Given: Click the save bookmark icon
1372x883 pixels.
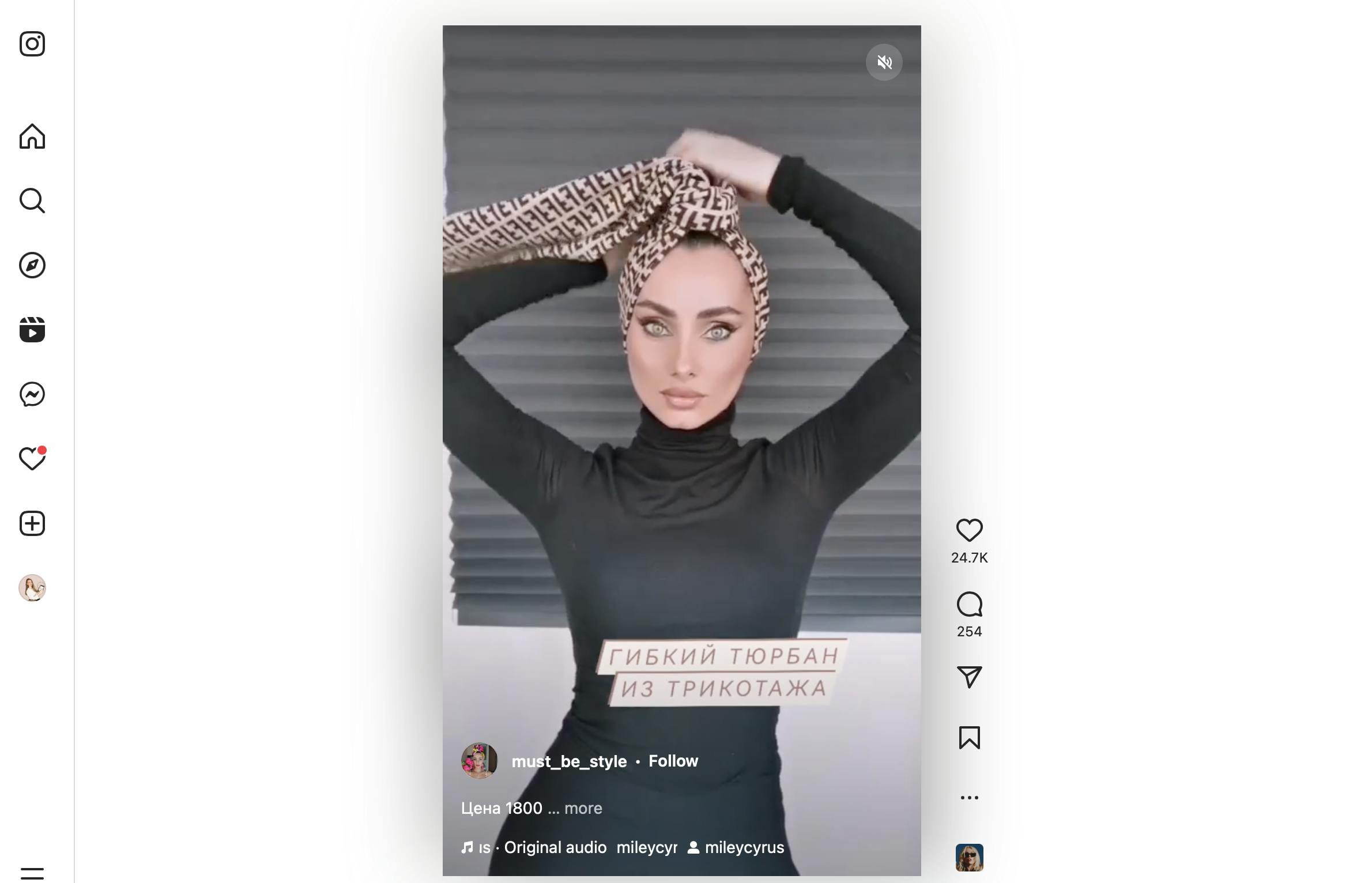Looking at the screenshot, I should point(969,738).
